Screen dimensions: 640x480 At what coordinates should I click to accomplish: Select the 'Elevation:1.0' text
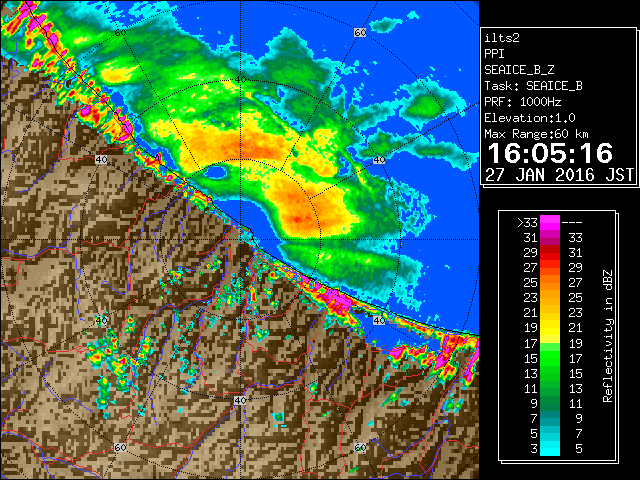[530, 118]
